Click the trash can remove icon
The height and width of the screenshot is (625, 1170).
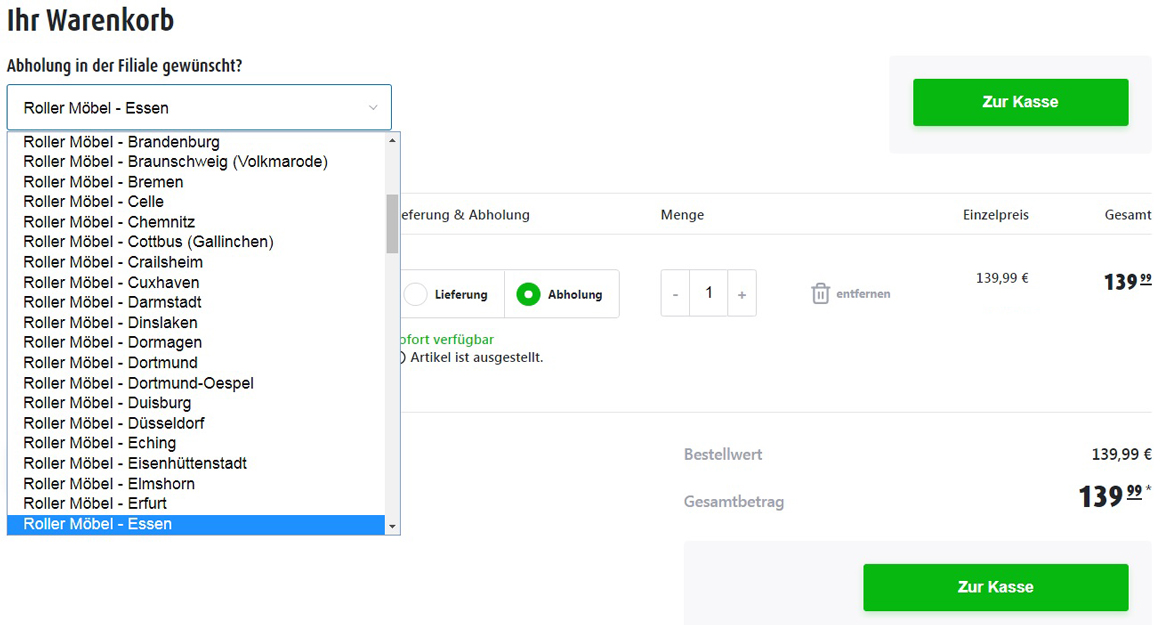click(x=820, y=293)
